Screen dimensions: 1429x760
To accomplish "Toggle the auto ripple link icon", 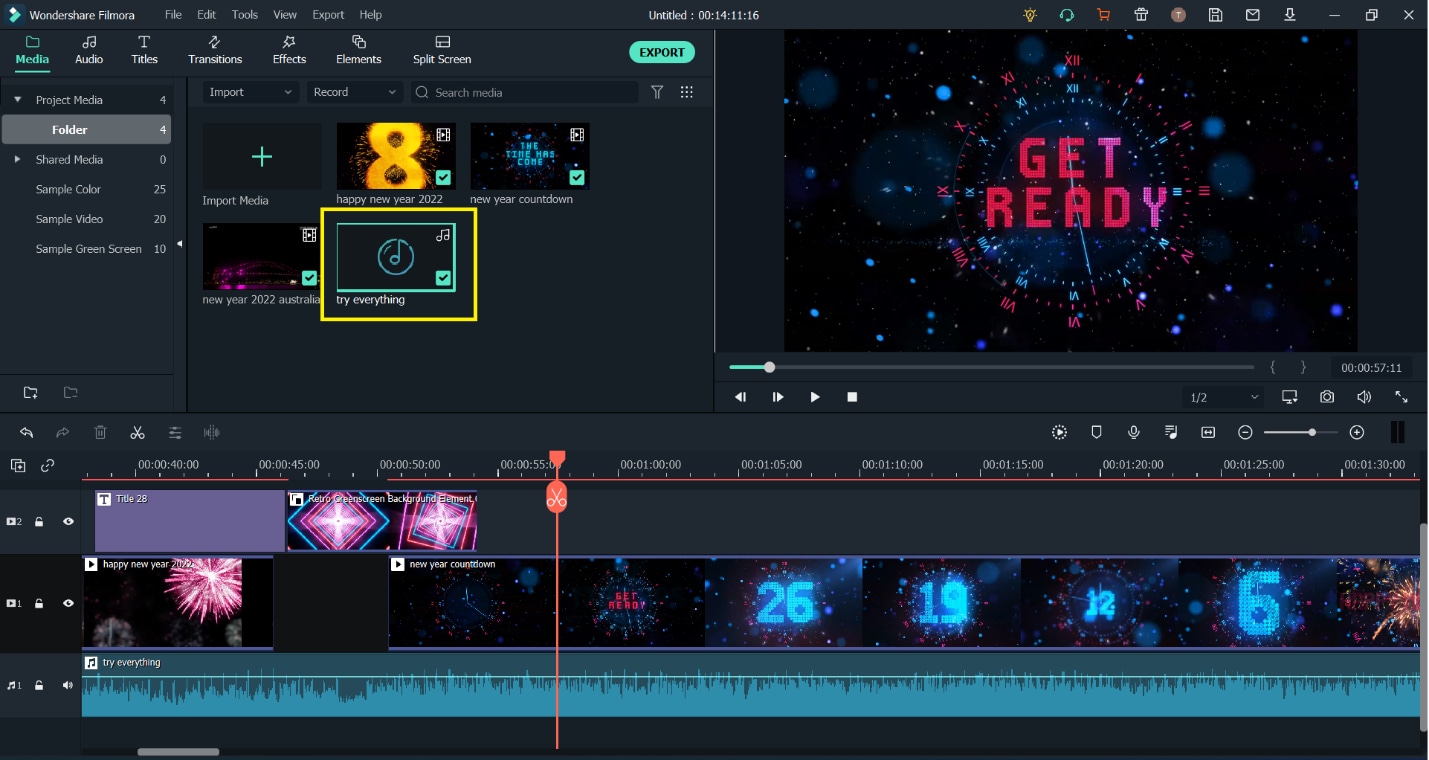I will pyautogui.click(x=47, y=466).
